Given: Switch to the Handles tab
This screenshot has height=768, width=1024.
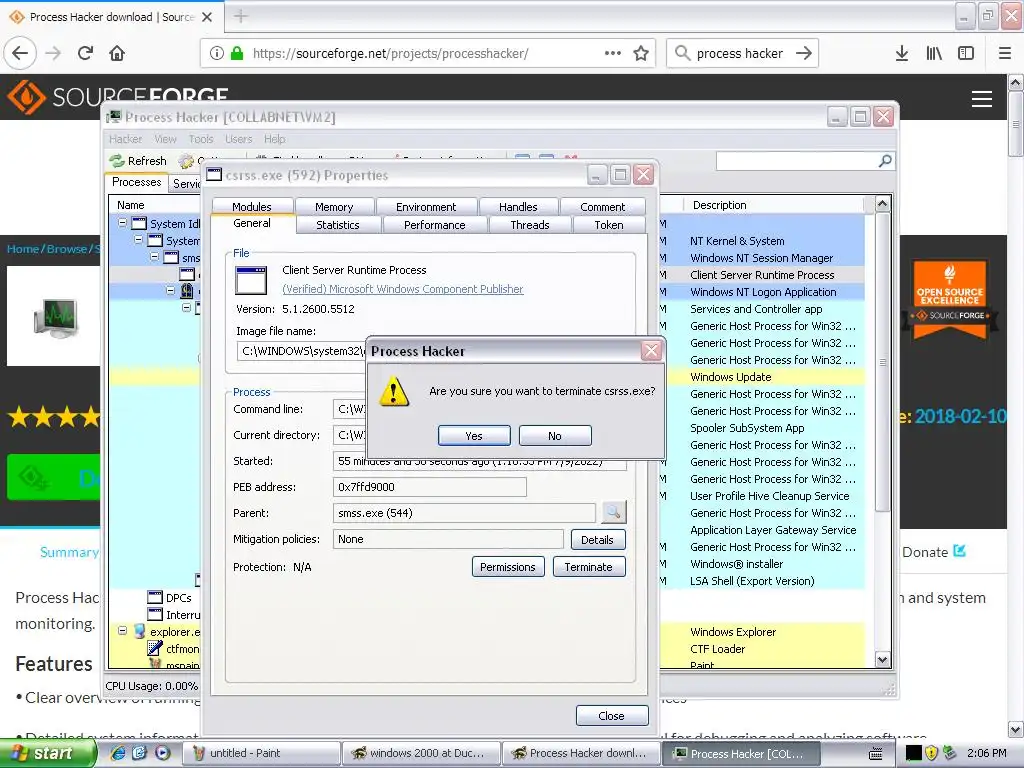Looking at the screenshot, I should click(x=518, y=206).
